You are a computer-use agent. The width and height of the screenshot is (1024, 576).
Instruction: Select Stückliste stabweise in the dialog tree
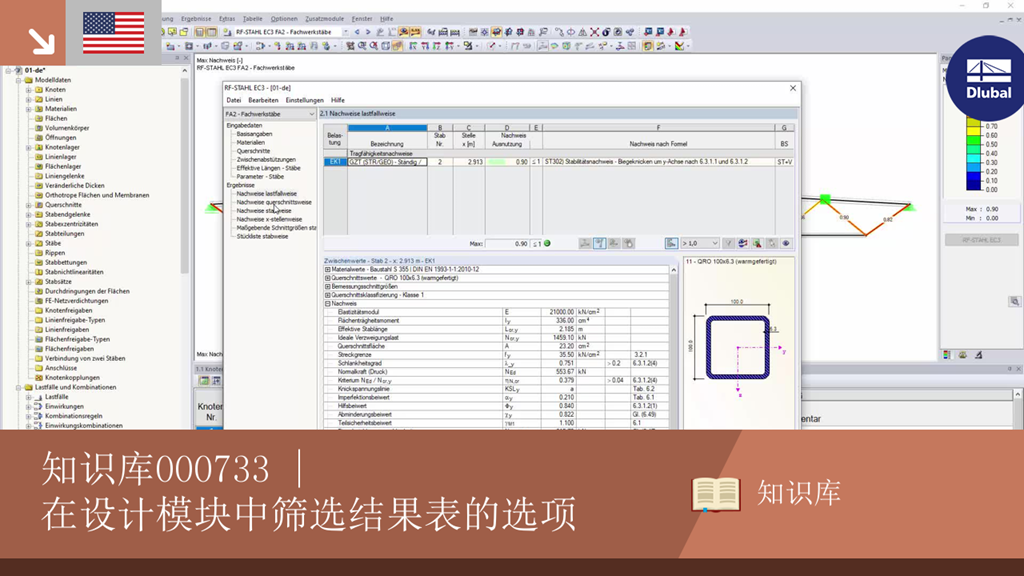pyautogui.click(x=262, y=236)
